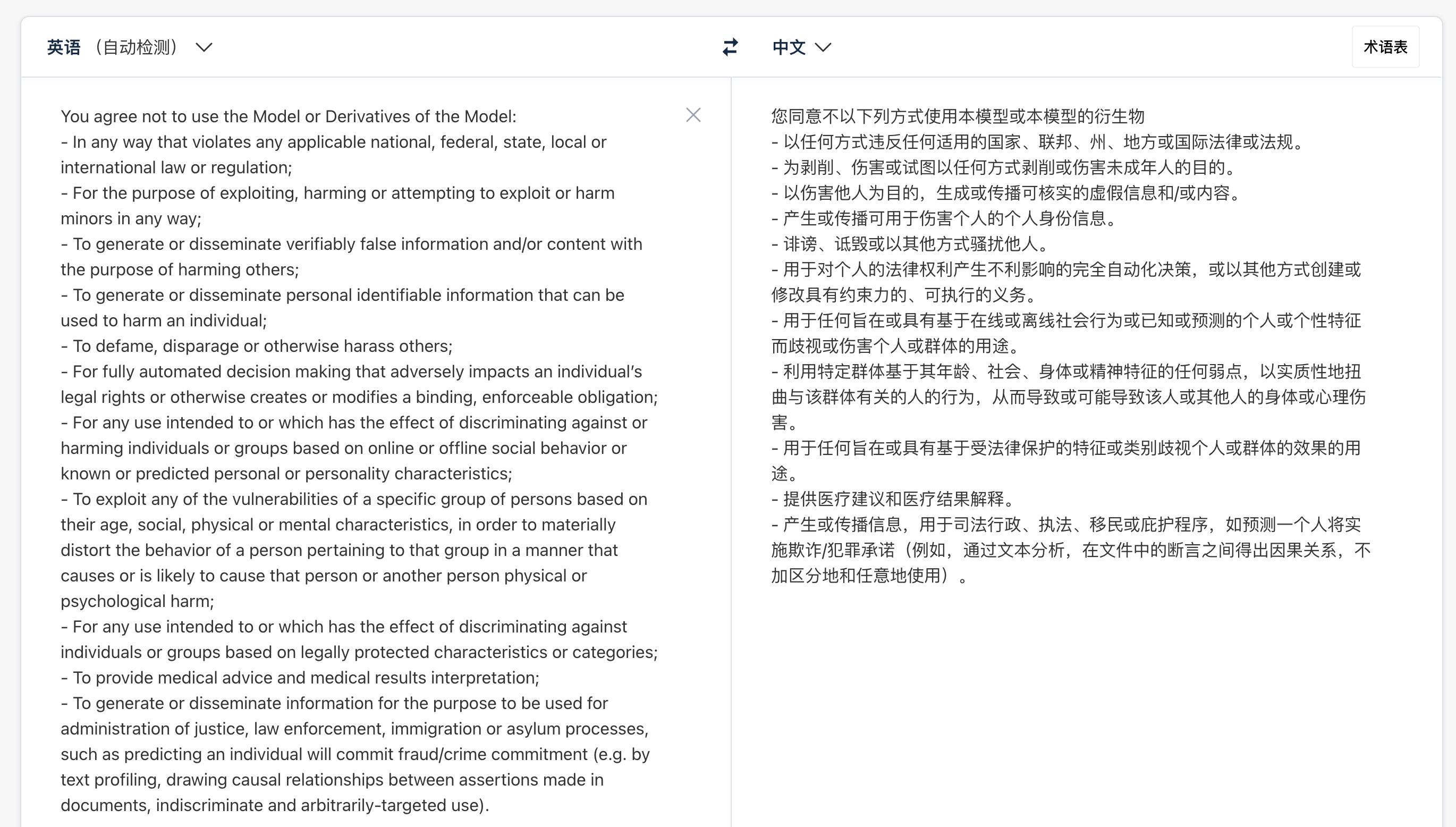Click the 中文 target language label
Screen dimensions: 1456x827
(789, 47)
